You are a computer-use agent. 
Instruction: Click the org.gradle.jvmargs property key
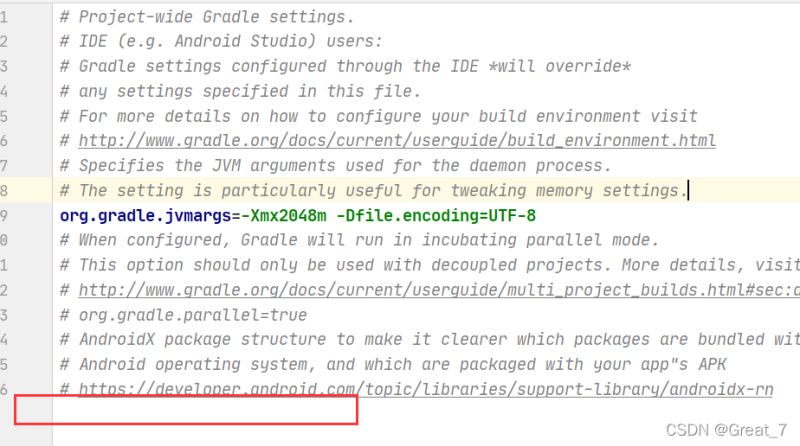pos(145,216)
